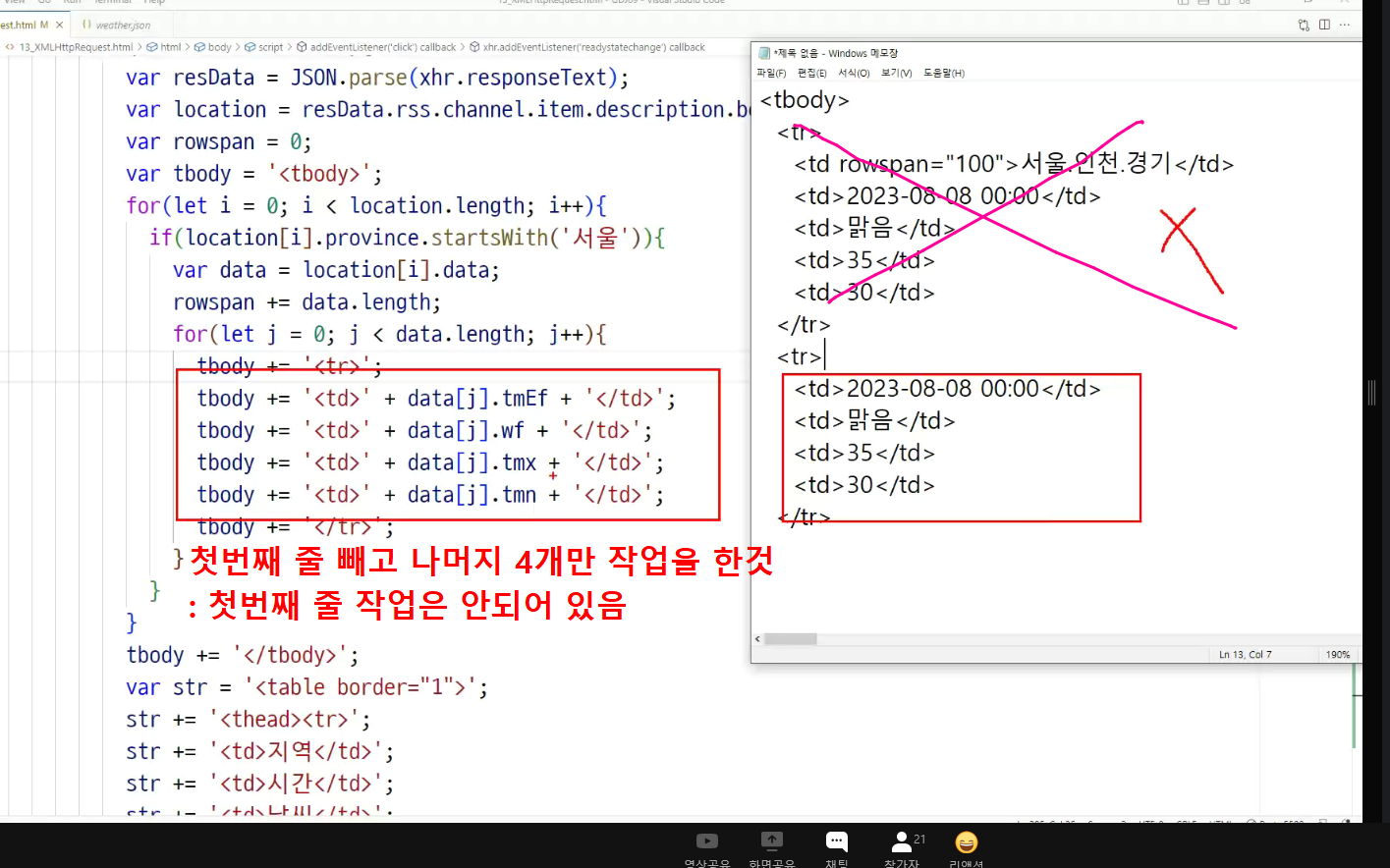
Task: Click 'data[j].tmn' code line
Action: click(x=430, y=495)
